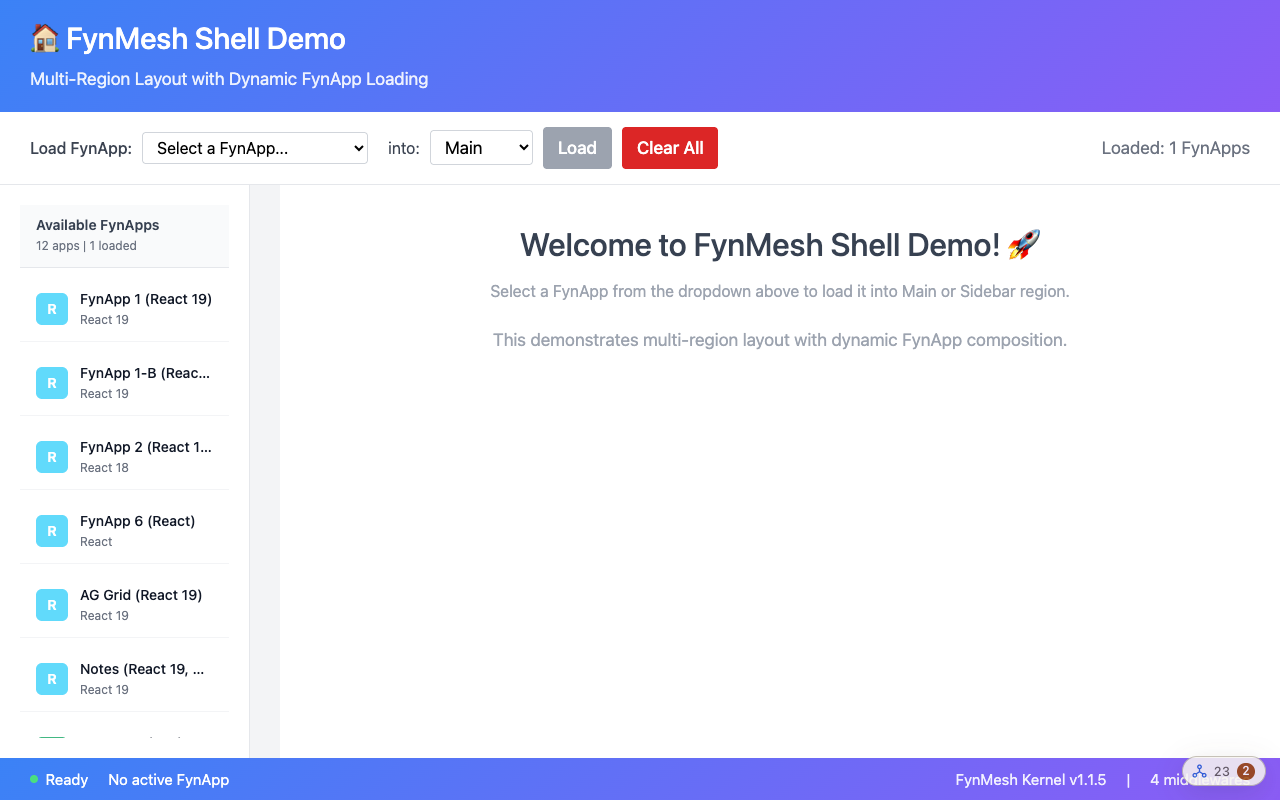The width and height of the screenshot is (1280, 800).
Task: Click the R icon beside FynApp 1-B
Action: point(52,383)
